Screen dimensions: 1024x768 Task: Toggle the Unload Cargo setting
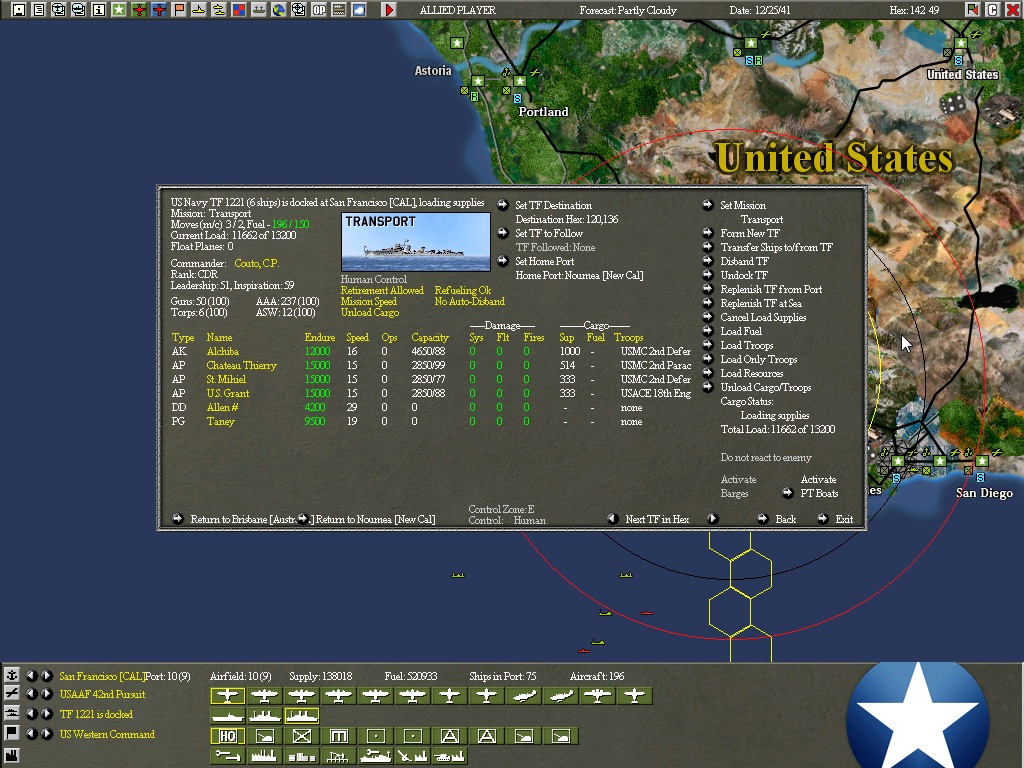(x=370, y=312)
